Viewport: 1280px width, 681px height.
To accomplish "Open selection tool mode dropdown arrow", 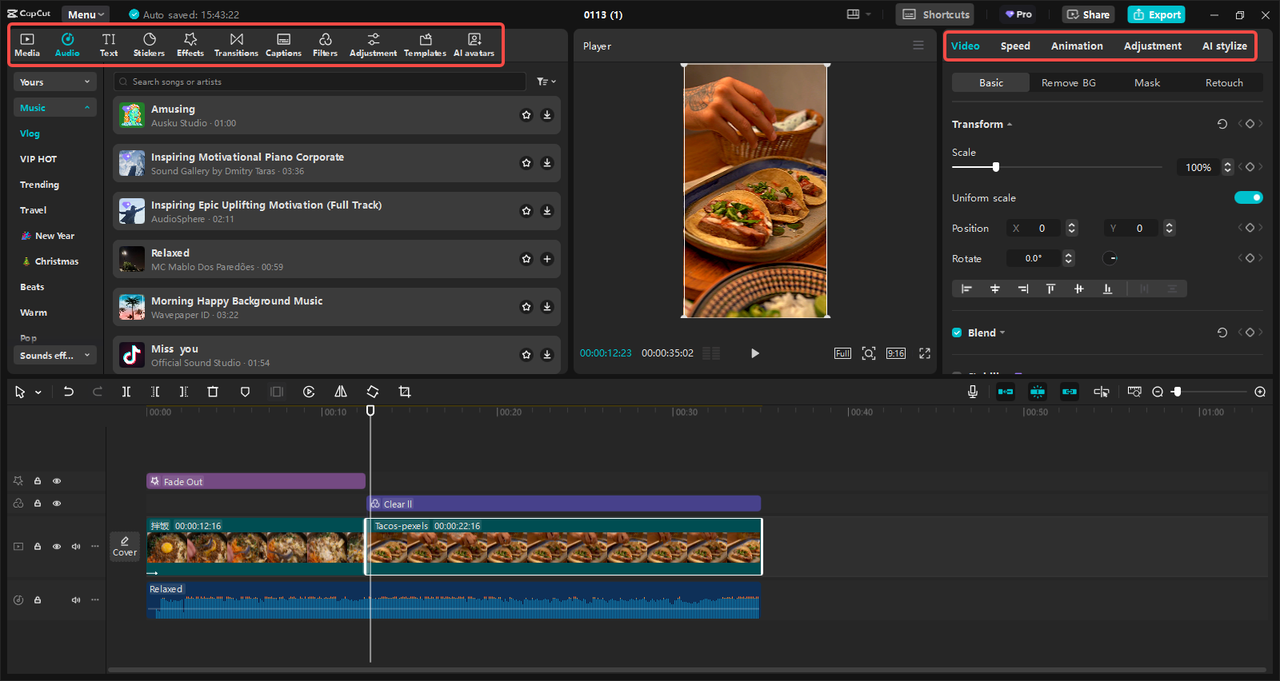I will tap(38, 392).
